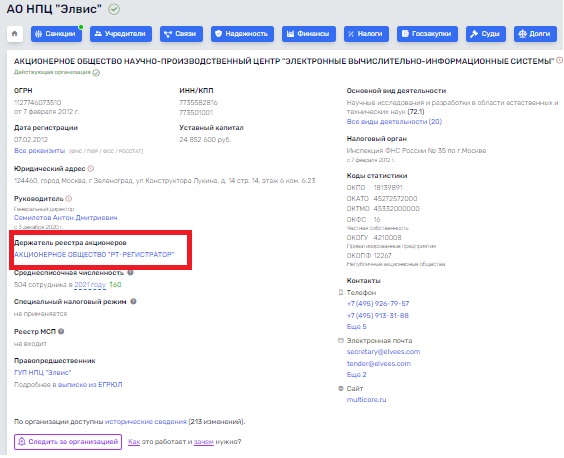Click the Следить за организацией button
The image size is (564, 458).
click(x=68, y=442)
